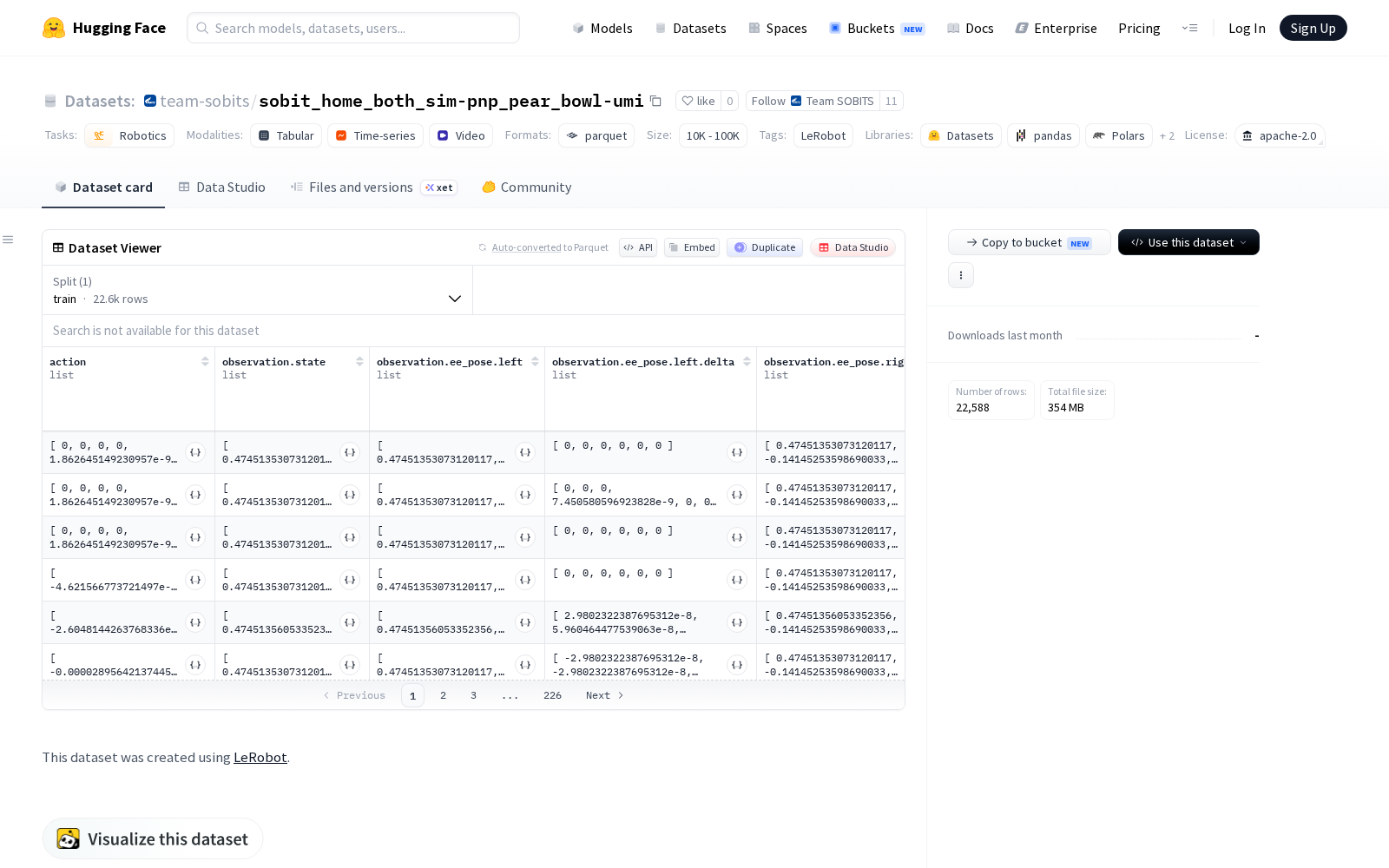Expand the first row ee_pose.left cell
Viewport: 1389px width, 868px height.
[525, 452]
